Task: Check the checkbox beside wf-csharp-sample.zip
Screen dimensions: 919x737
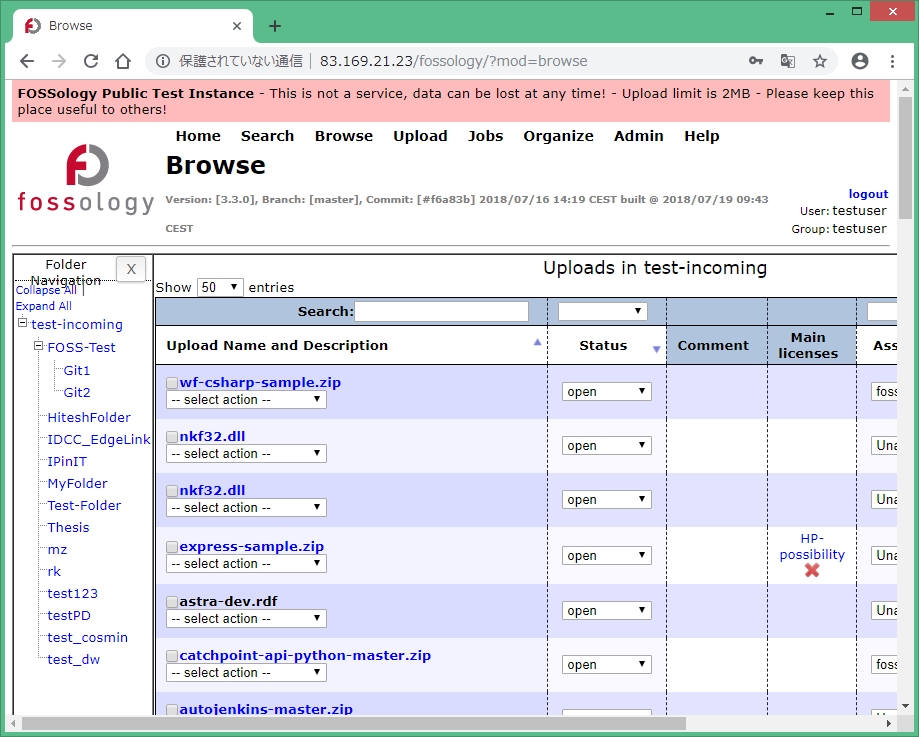Action: pyautogui.click(x=171, y=382)
